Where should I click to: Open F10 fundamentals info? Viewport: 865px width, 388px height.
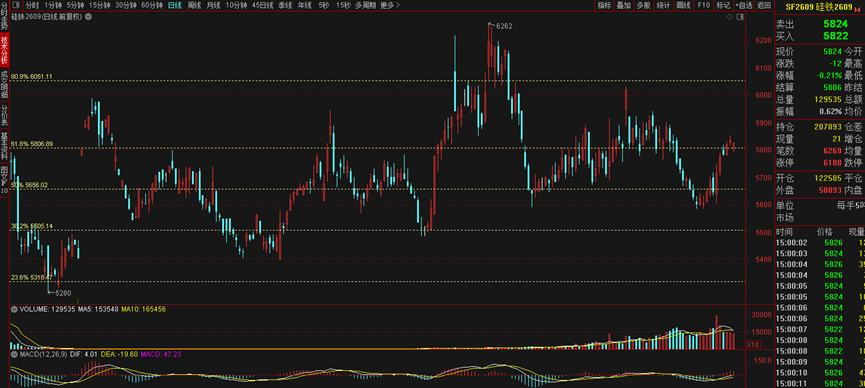(703, 5)
